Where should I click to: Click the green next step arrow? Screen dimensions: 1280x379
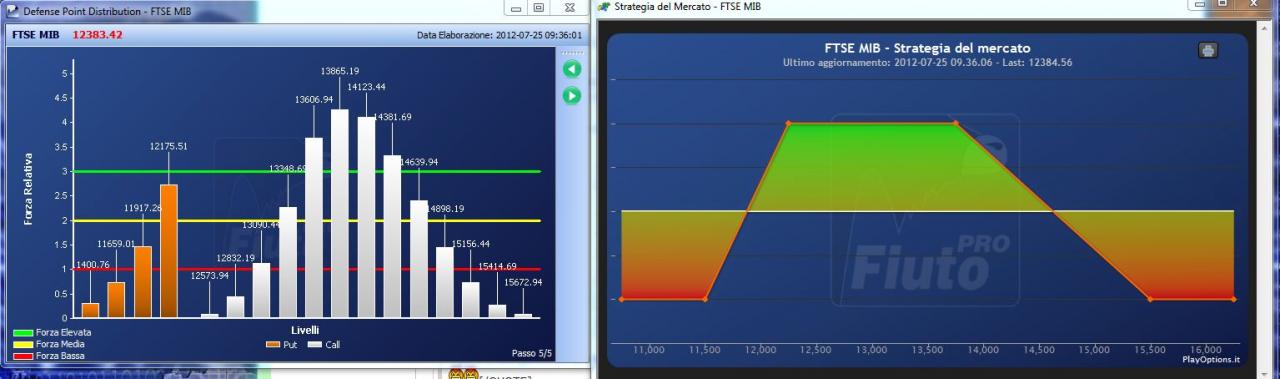pyautogui.click(x=571, y=96)
